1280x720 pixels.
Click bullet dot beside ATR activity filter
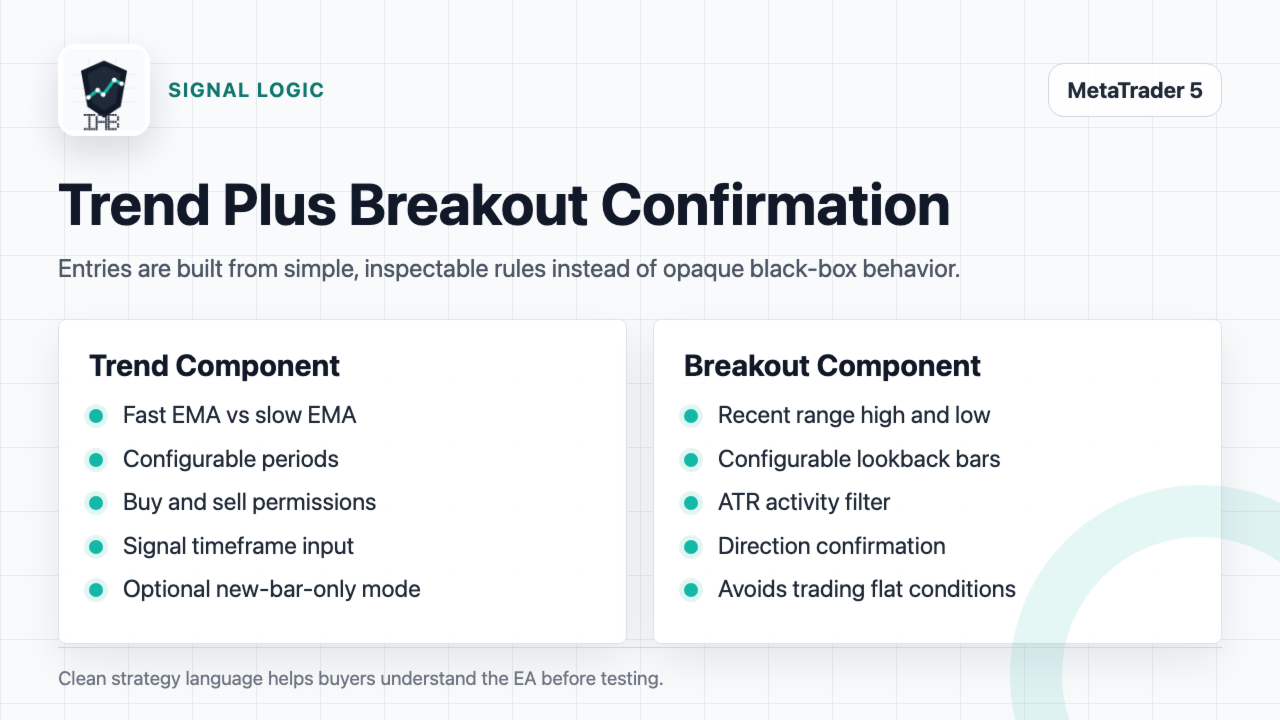pos(691,503)
